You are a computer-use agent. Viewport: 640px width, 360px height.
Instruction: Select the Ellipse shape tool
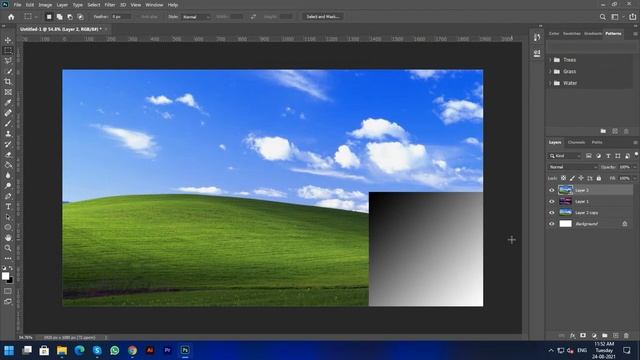tap(8, 227)
